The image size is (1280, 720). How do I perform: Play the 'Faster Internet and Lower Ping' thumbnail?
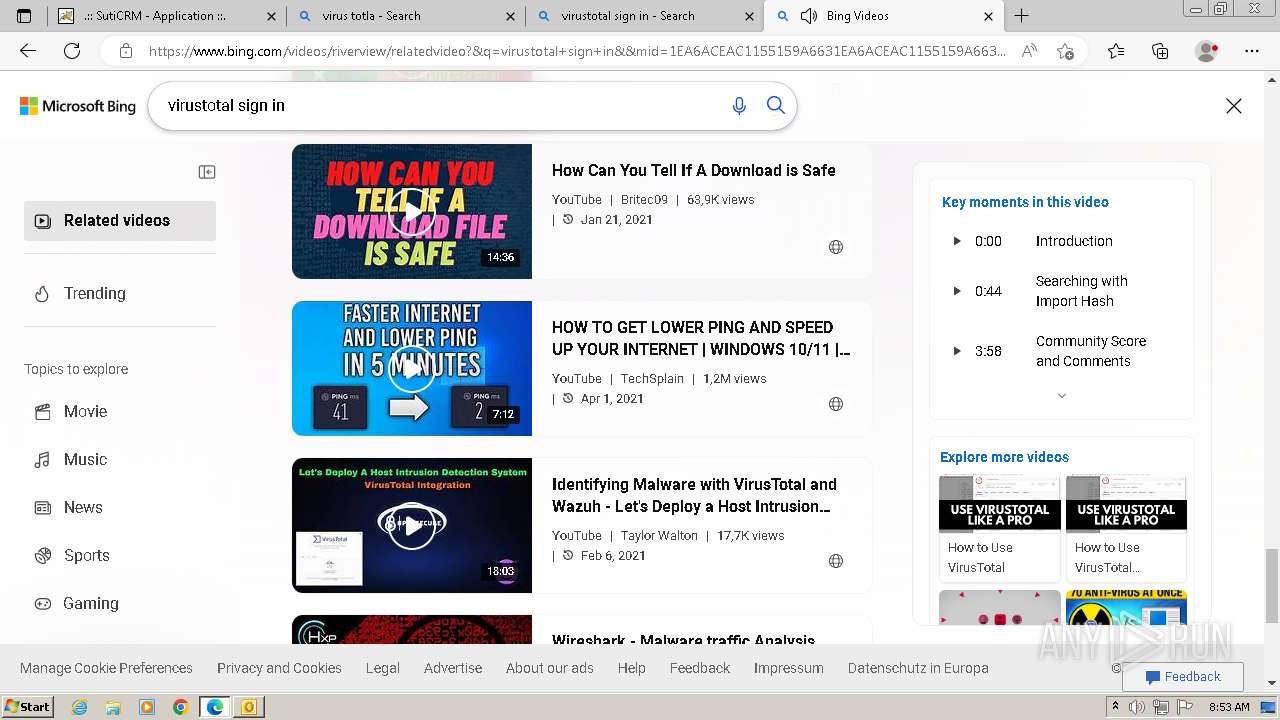[x=412, y=368]
